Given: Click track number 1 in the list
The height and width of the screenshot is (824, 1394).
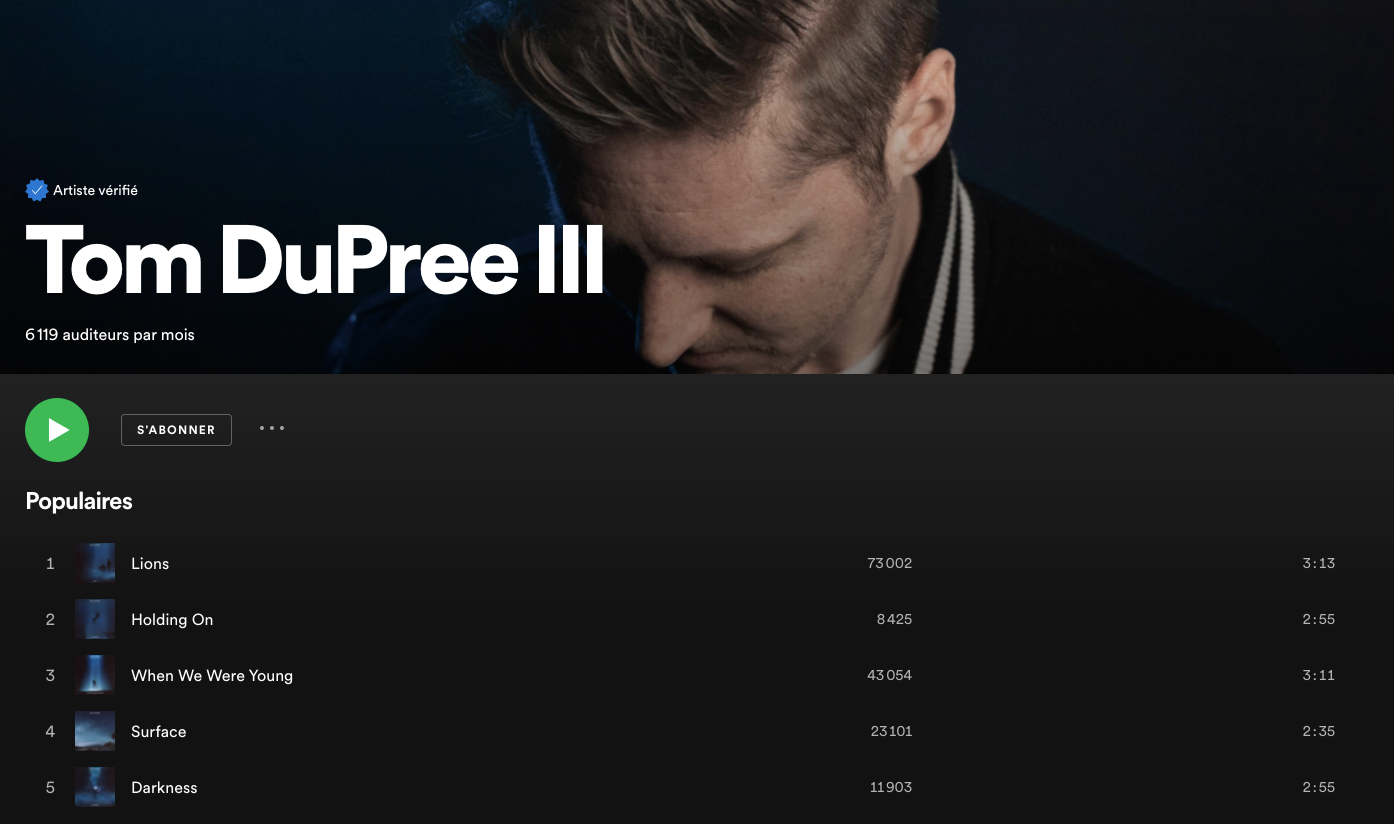Looking at the screenshot, I should click(50, 563).
